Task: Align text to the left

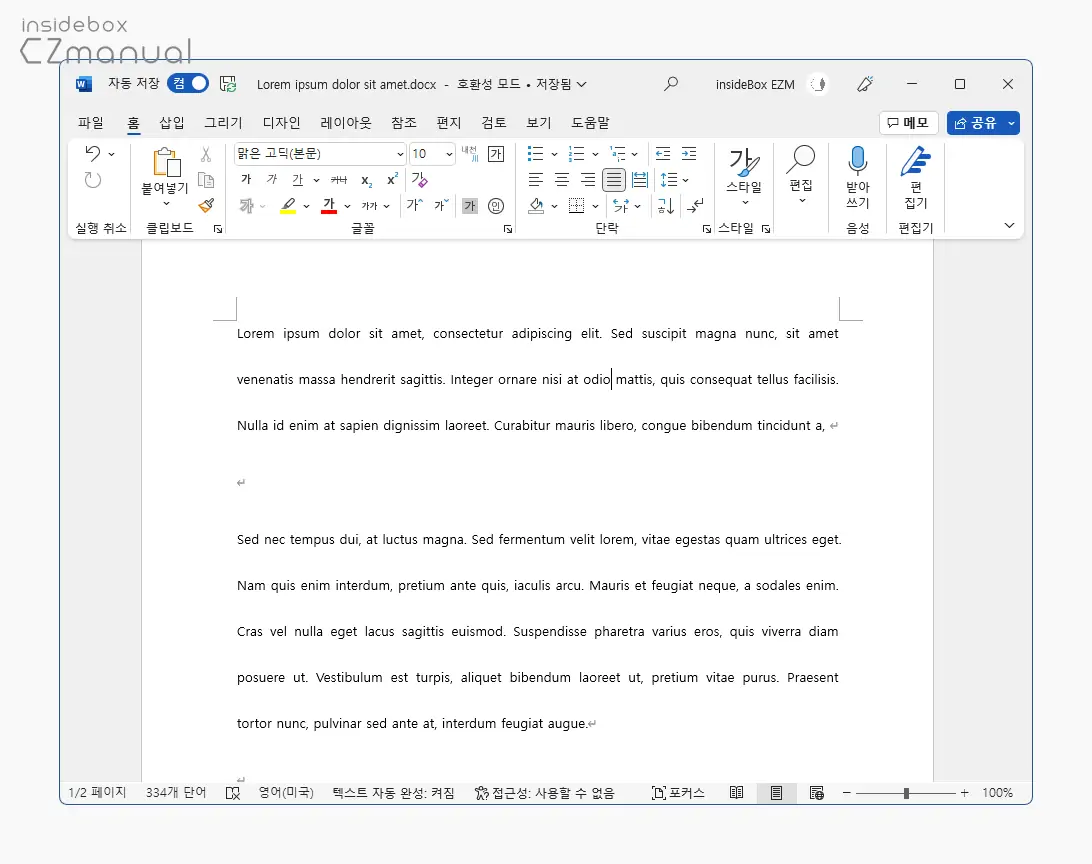Action: click(x=536, y=180)
